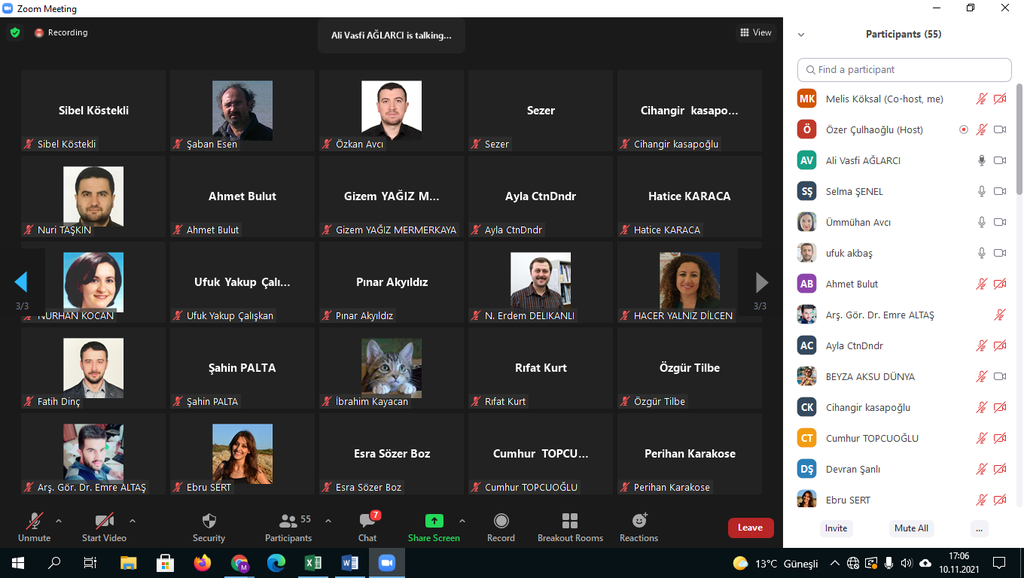Expand the arrow next to Participants button

[x=328, y=521]
